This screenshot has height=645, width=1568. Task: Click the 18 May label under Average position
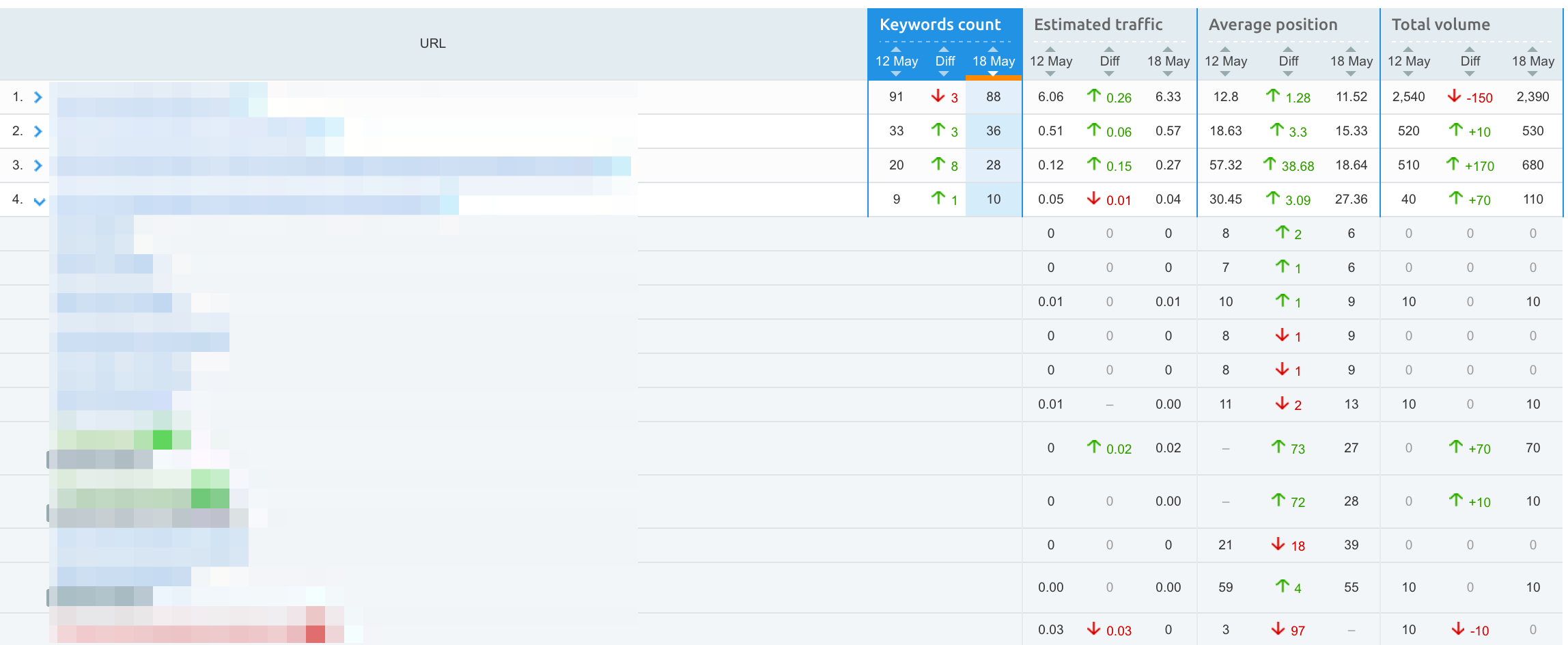(1351, 61)
